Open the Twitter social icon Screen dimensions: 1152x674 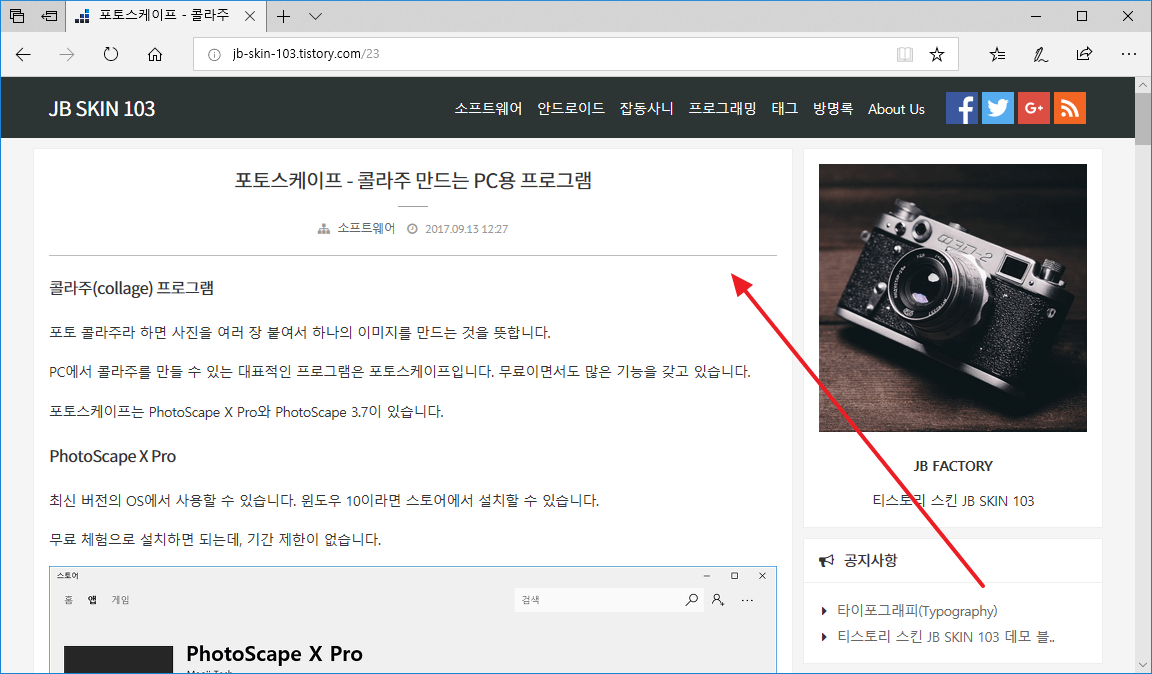998,108
